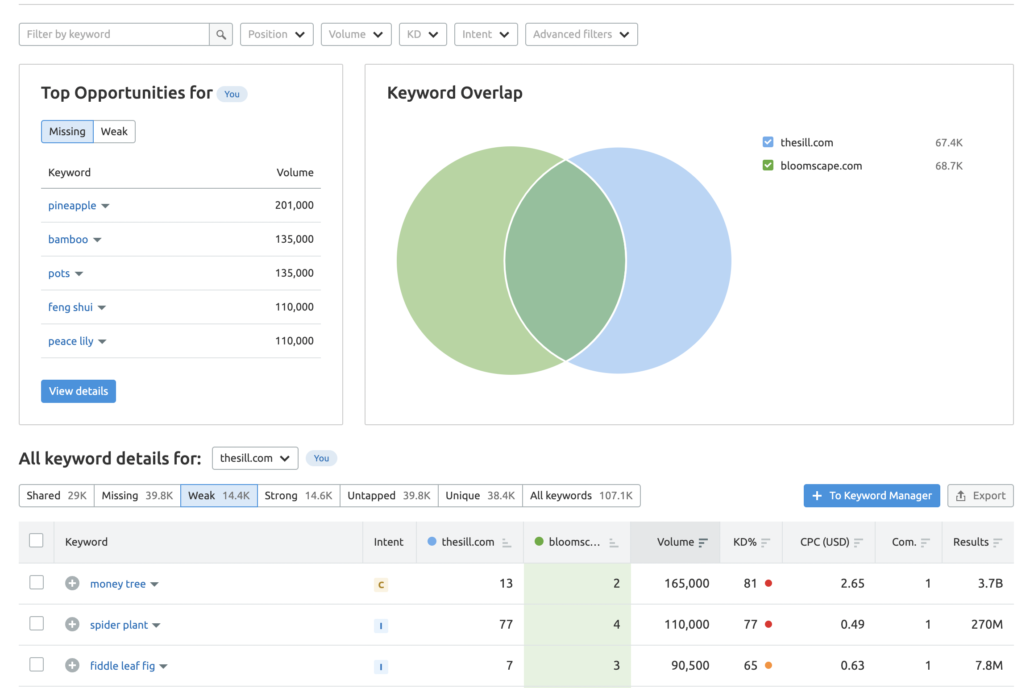Change domain in the keyword details dropdown

tap(253, 457)
